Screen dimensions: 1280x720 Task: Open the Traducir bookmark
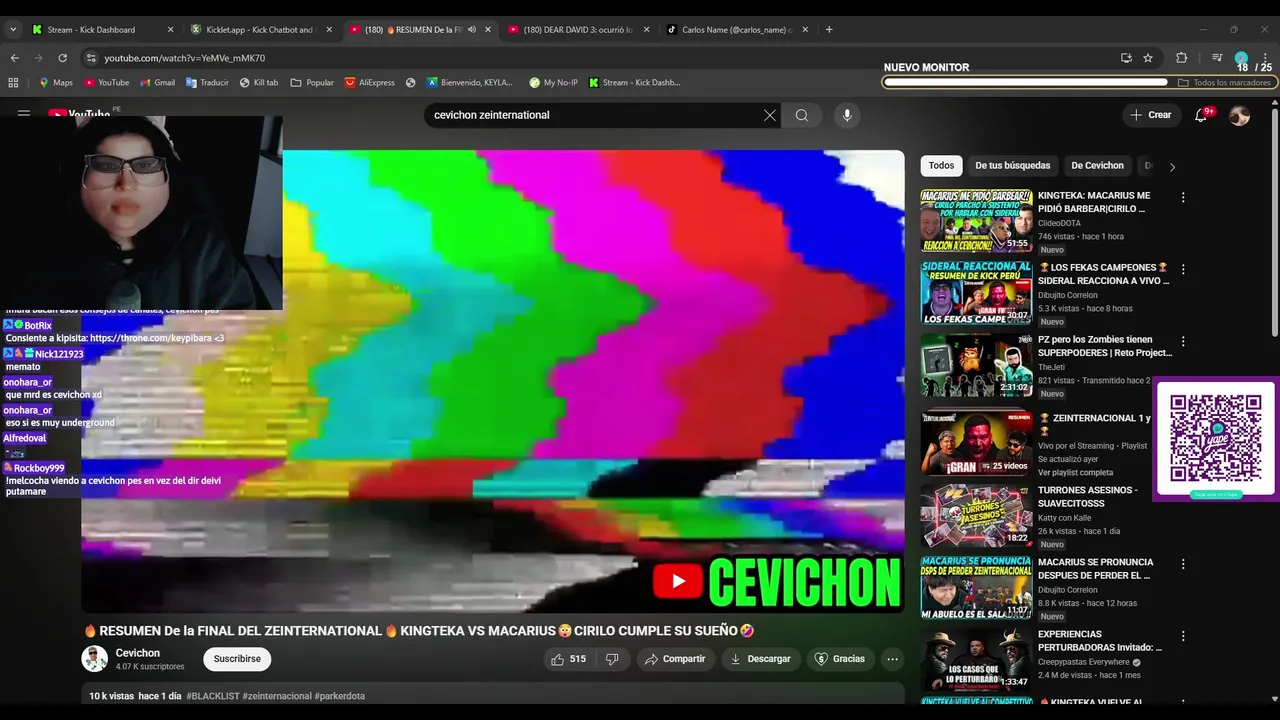coord(207,83)
